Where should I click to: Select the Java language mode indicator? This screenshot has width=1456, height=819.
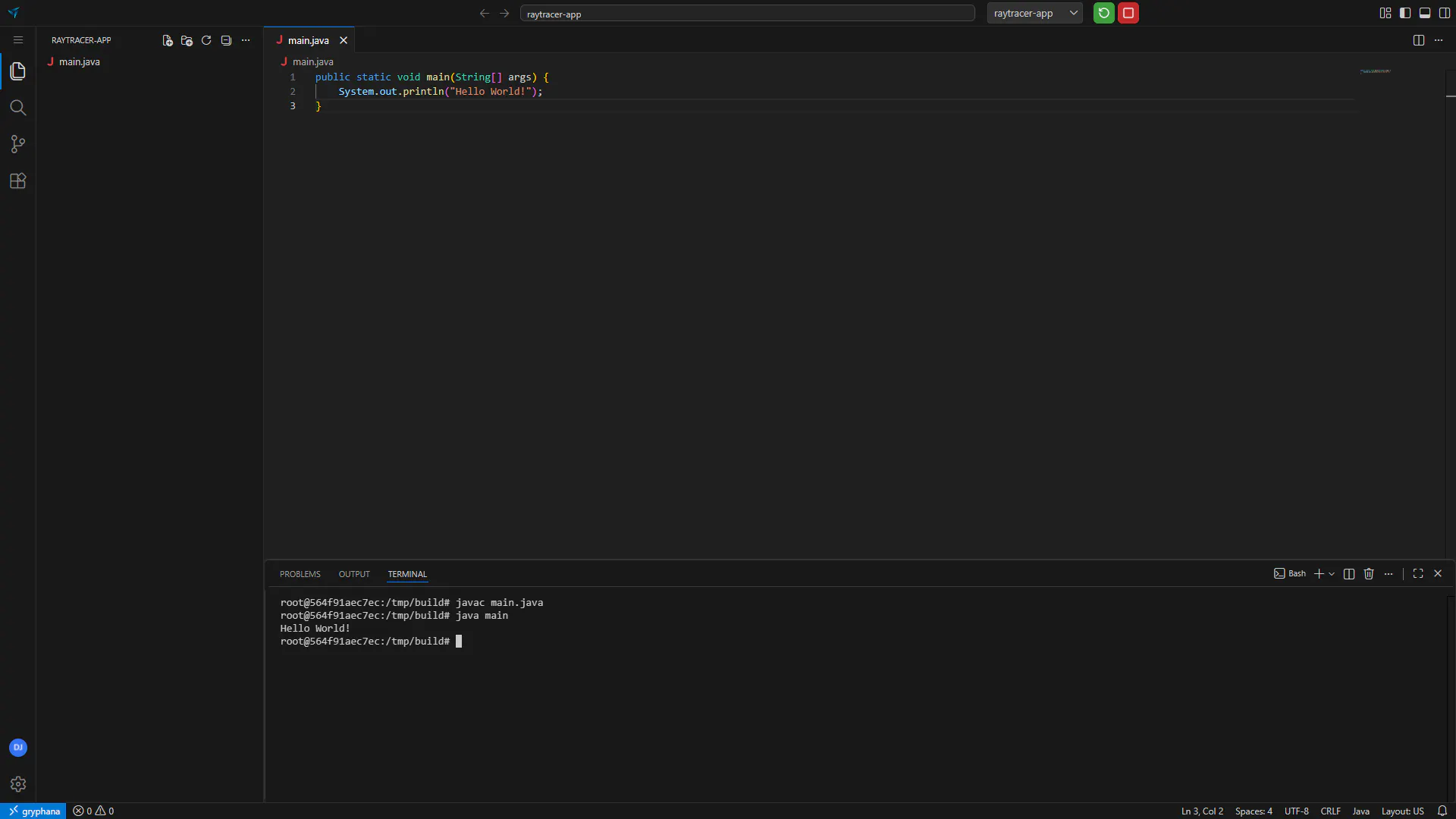tap(1361, 811)
